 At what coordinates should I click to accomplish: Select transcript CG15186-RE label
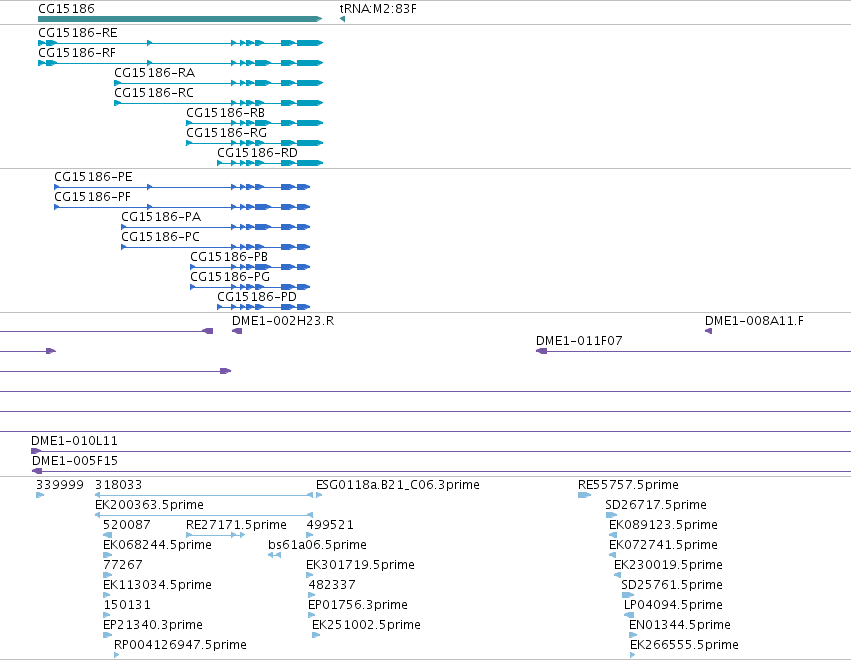pyautogui.click(x=78, y=33)
